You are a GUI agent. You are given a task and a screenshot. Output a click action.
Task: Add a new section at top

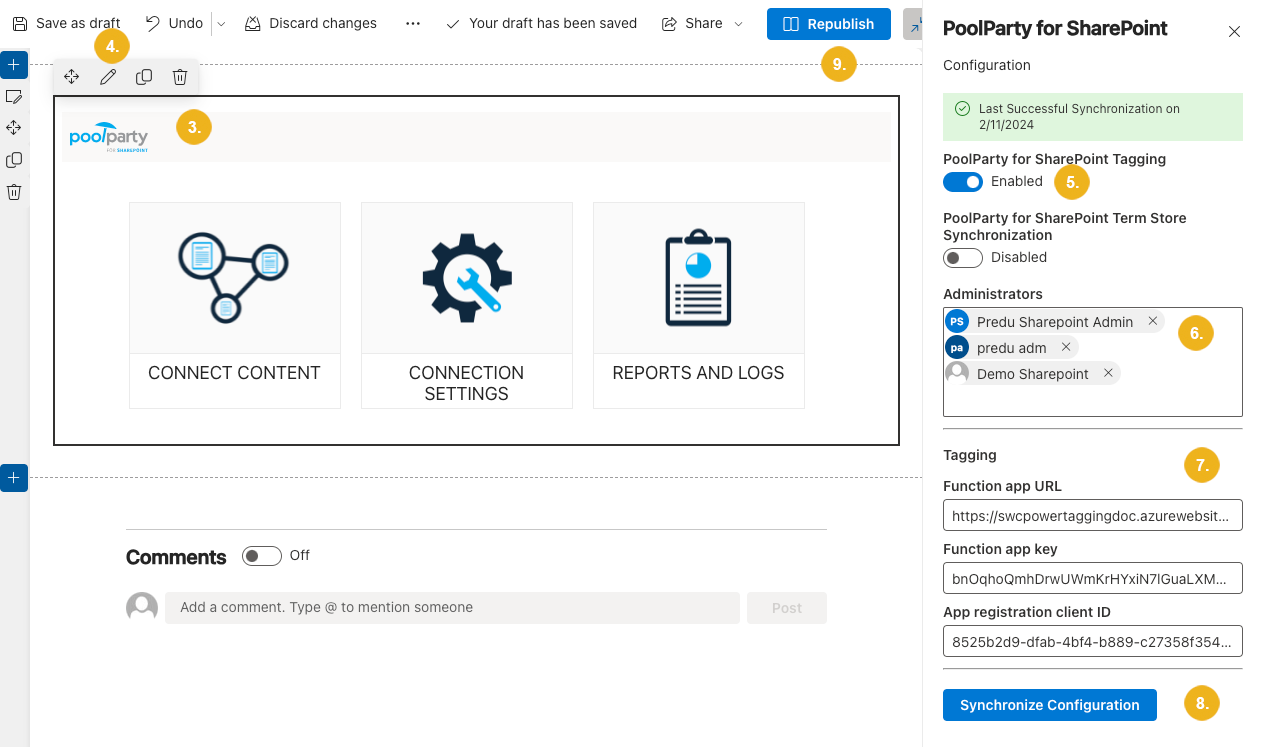[14, 65]
